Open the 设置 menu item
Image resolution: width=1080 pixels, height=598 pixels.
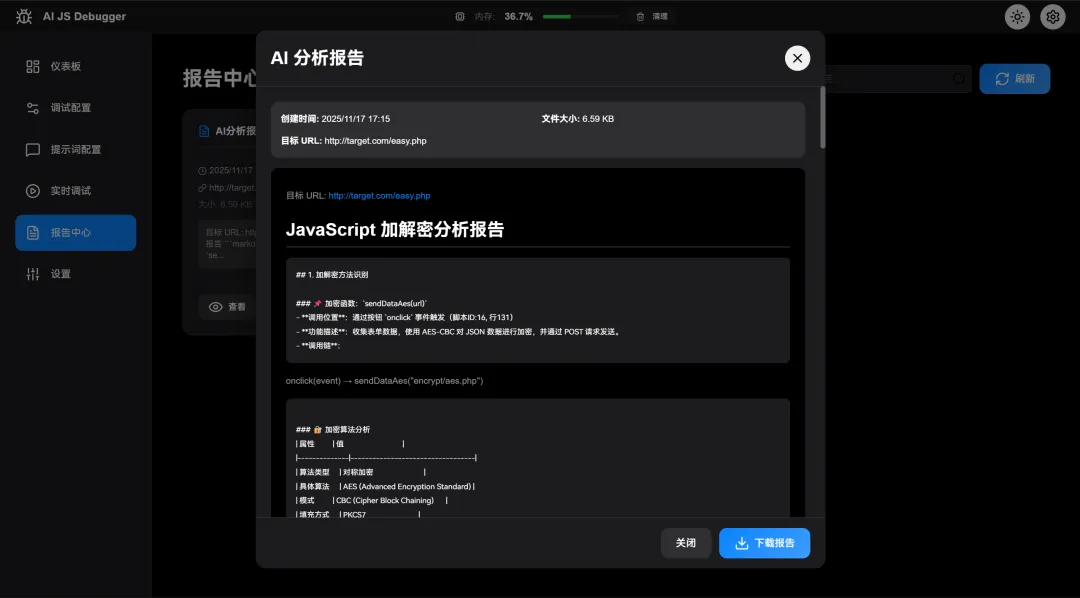76,274
